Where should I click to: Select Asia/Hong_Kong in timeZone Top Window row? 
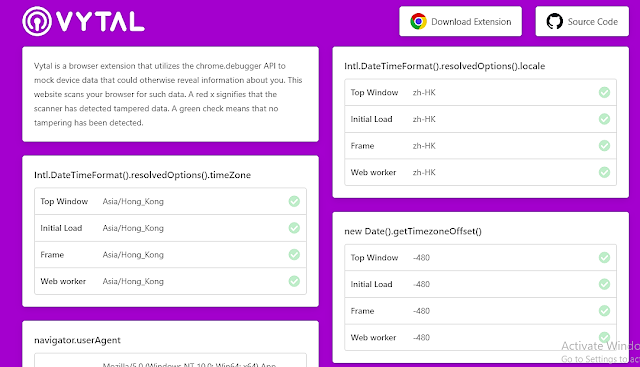tap(133, 202)
